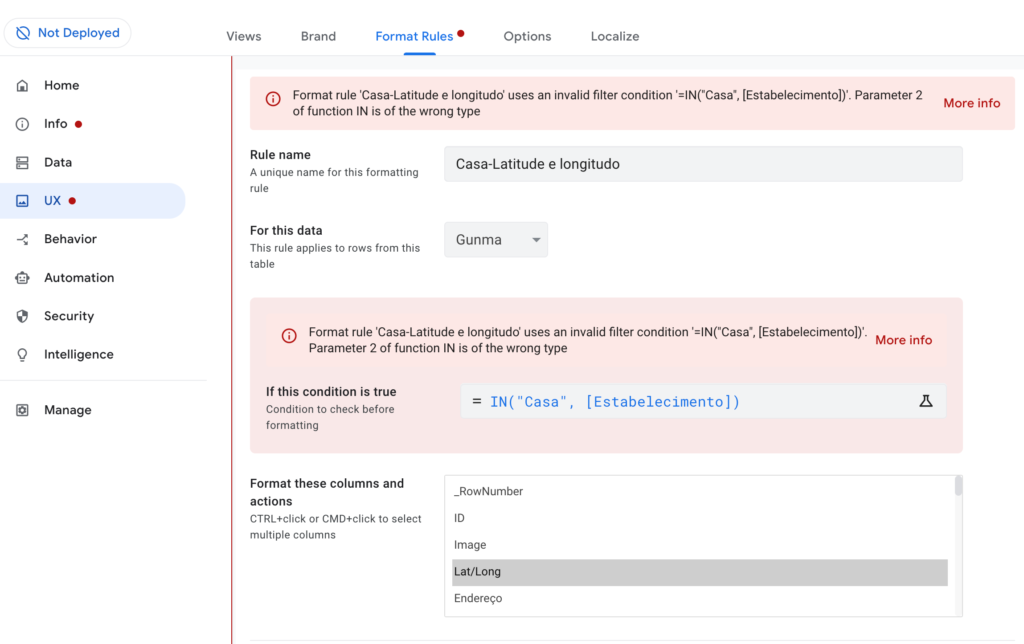Click the Home icon in sidebar
This screenshot has height=644, width=1024.
22,86
